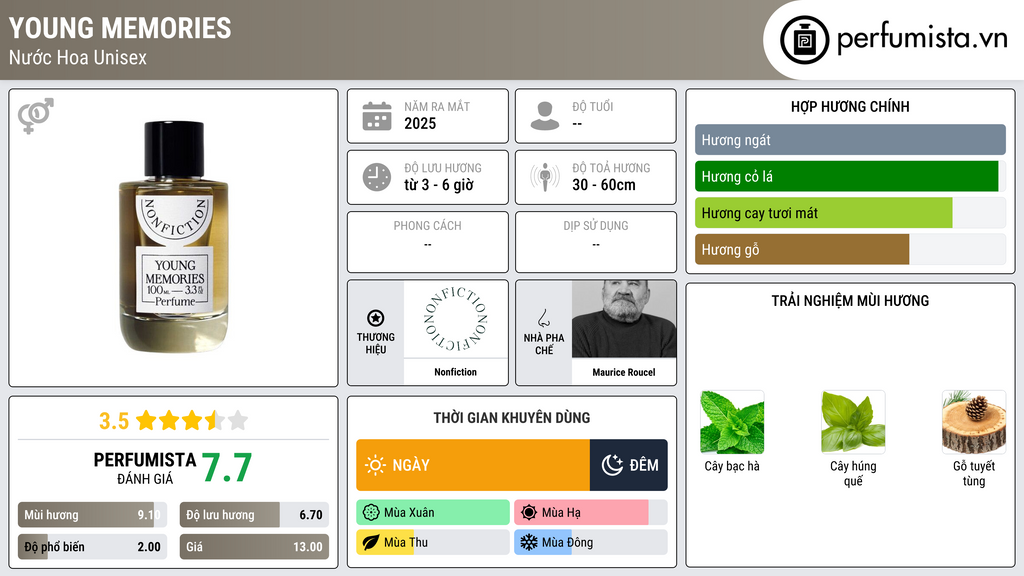This screenshot has height=576, width=1024.
Task: Click the longevity value từ 3 - 6 giờ
Action: 439,185
